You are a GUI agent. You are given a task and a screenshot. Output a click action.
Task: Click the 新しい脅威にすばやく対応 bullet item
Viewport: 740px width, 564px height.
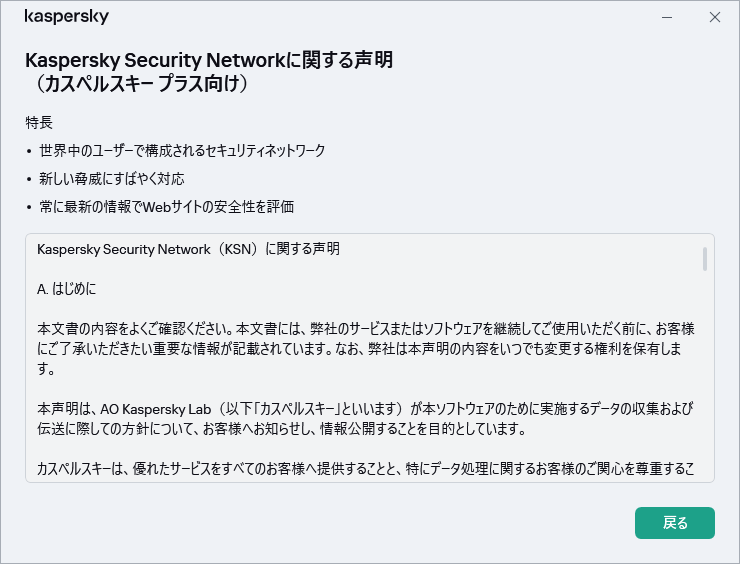111,178
